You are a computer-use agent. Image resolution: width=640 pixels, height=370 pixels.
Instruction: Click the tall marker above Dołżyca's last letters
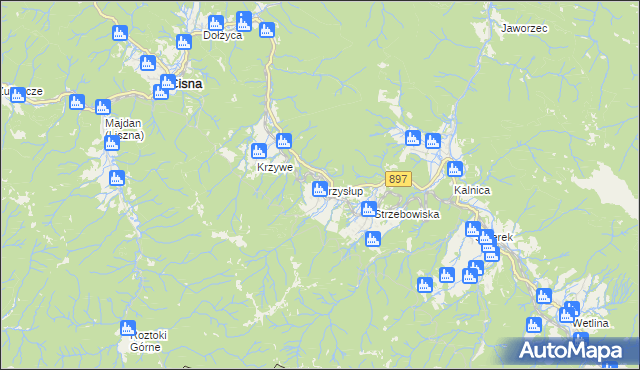pyautogui.click(x=244, y=21)
